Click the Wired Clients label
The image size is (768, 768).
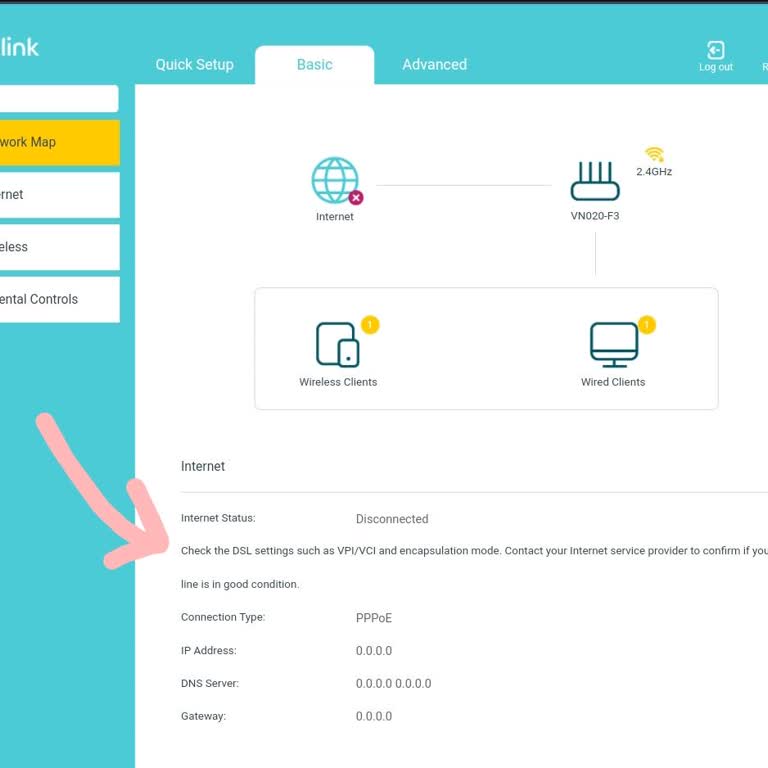pyautogui.click(x=613, y=382)
